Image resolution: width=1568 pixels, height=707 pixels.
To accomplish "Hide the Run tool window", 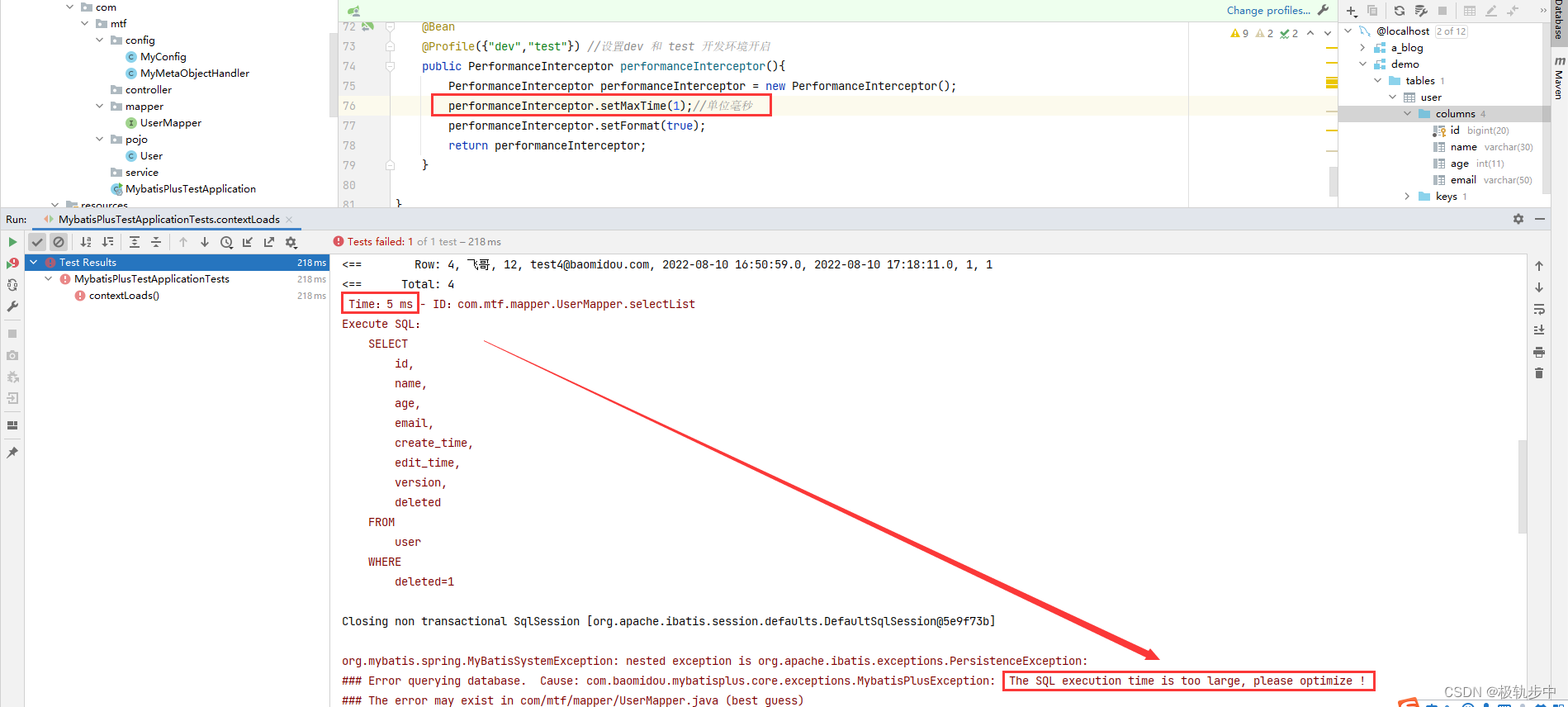I will click(x=1540, y=219).
